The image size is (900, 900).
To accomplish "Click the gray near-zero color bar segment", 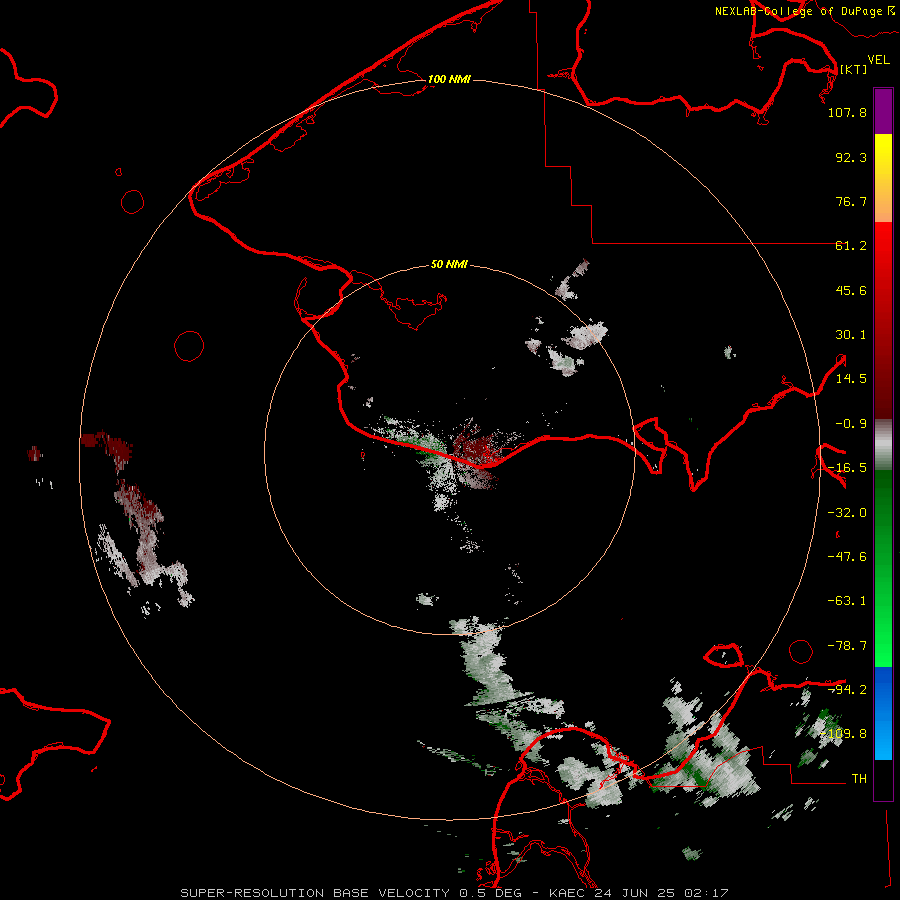I will click(x=883, y=445).
